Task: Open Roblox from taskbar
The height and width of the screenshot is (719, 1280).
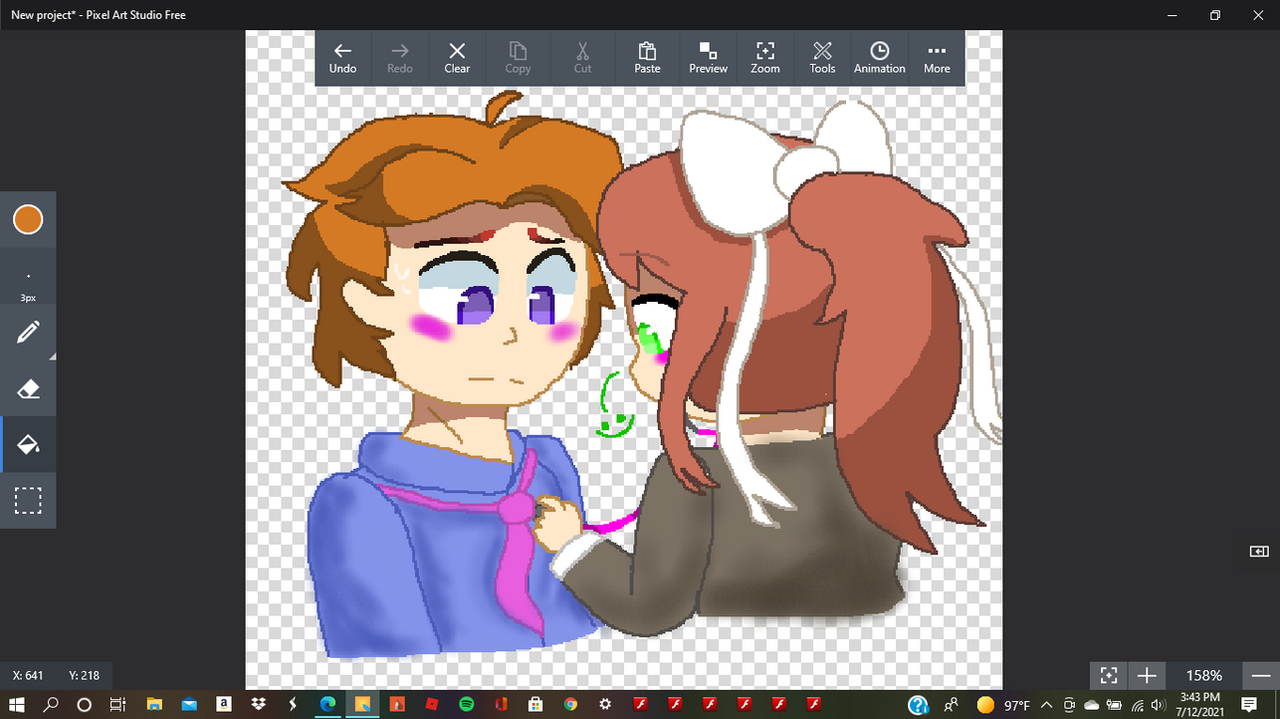Action: pos(432,705)
